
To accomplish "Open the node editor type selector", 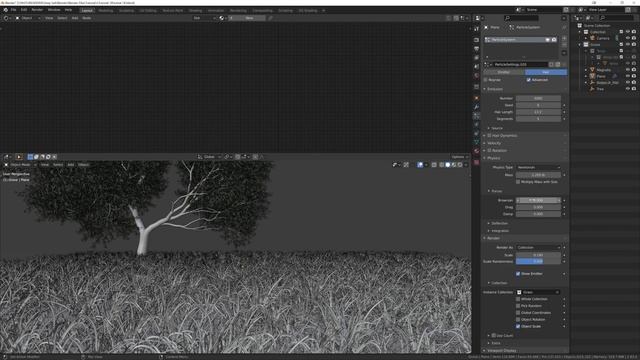I will point(8,18).
